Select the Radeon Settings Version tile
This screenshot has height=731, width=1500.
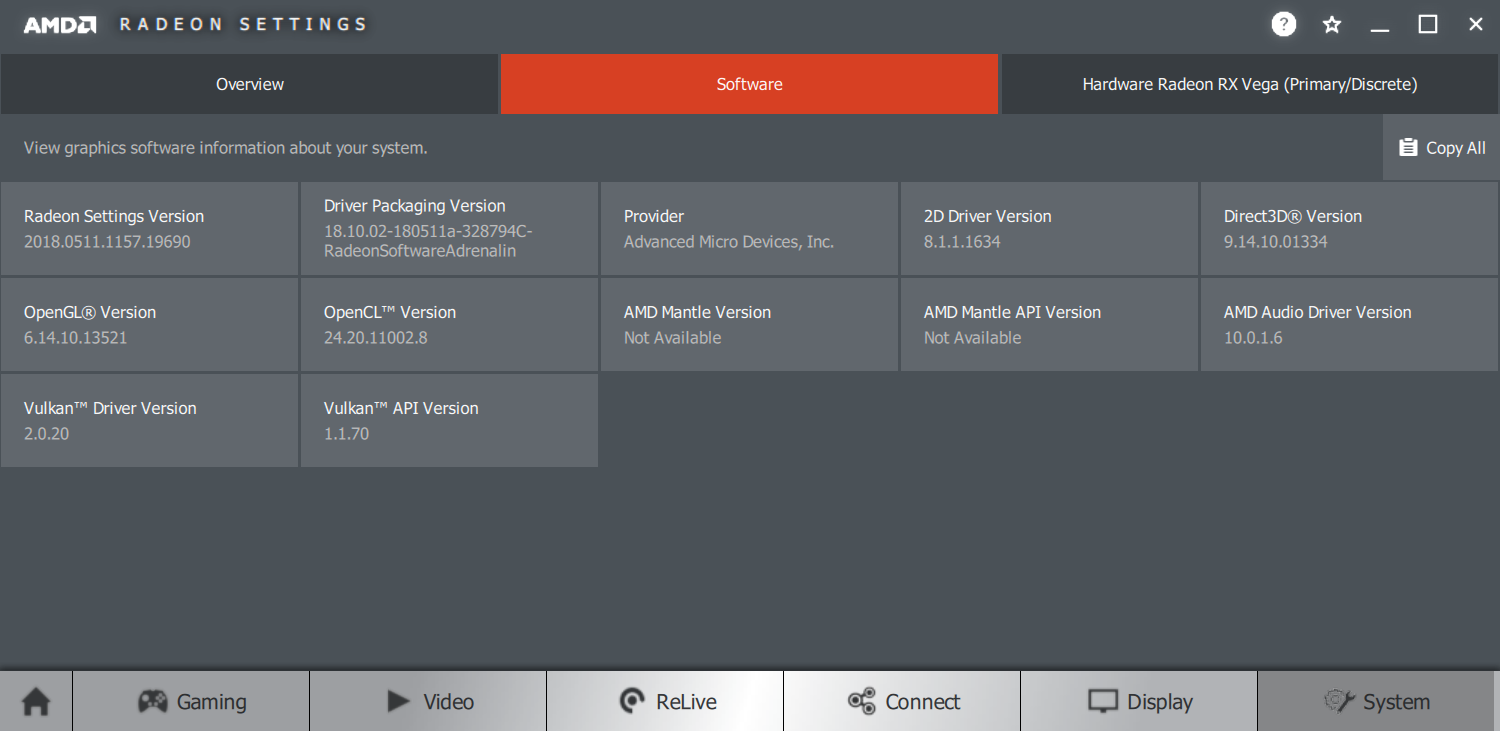(150, 228)
